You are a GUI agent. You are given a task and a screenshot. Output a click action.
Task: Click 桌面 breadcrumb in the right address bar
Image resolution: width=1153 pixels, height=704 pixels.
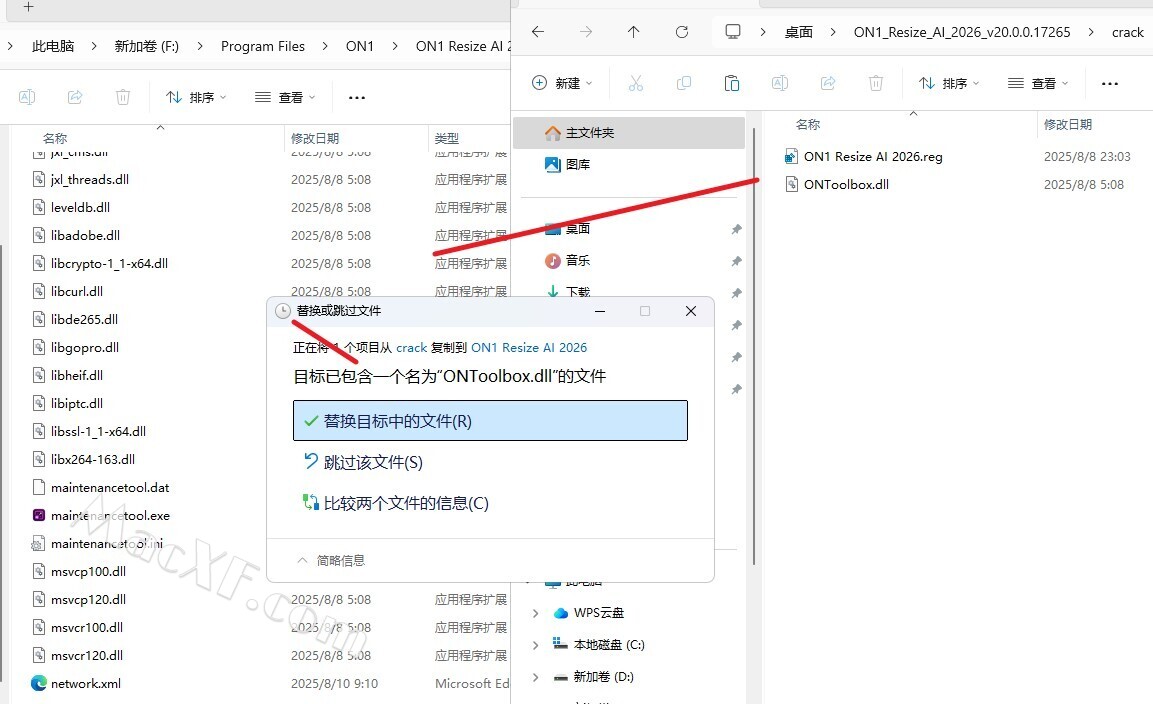point(799,32)
